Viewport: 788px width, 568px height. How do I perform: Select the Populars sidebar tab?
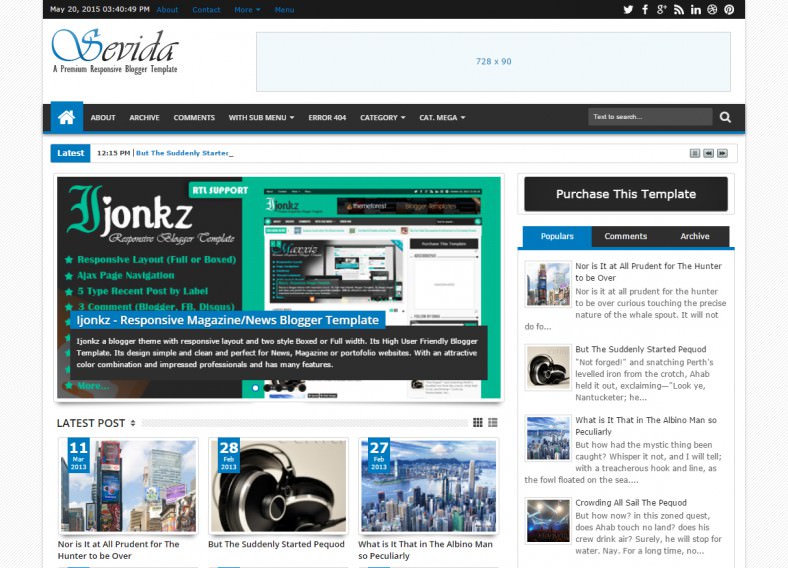pyautogui.click(x=557, y=236)
